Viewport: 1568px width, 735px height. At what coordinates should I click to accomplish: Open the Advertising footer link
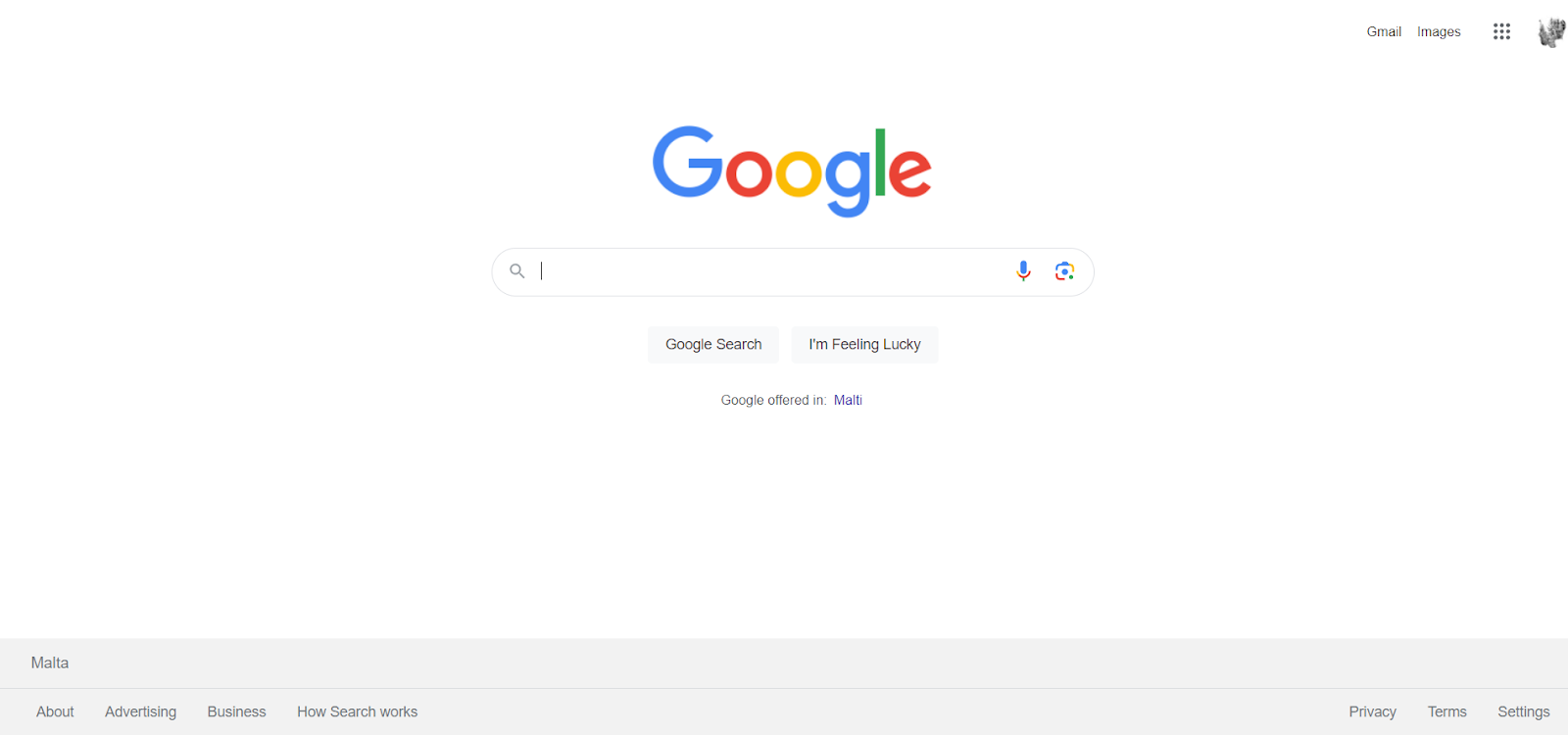click(141, 711)
